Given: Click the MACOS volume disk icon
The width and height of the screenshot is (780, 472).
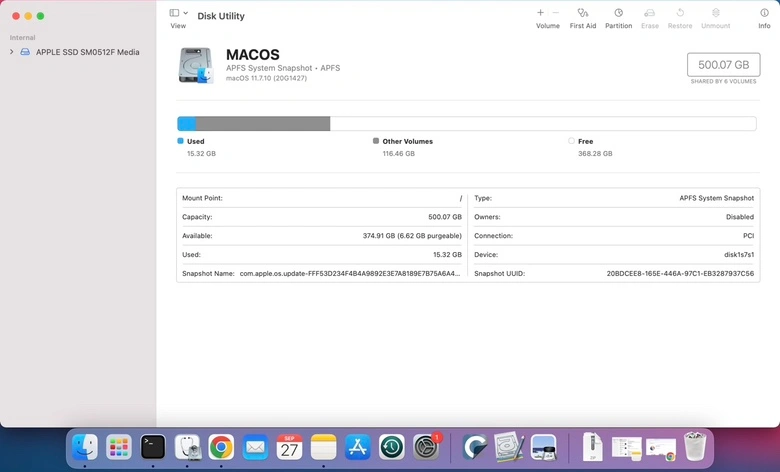Looking at the screenshot, I should 195,65.
